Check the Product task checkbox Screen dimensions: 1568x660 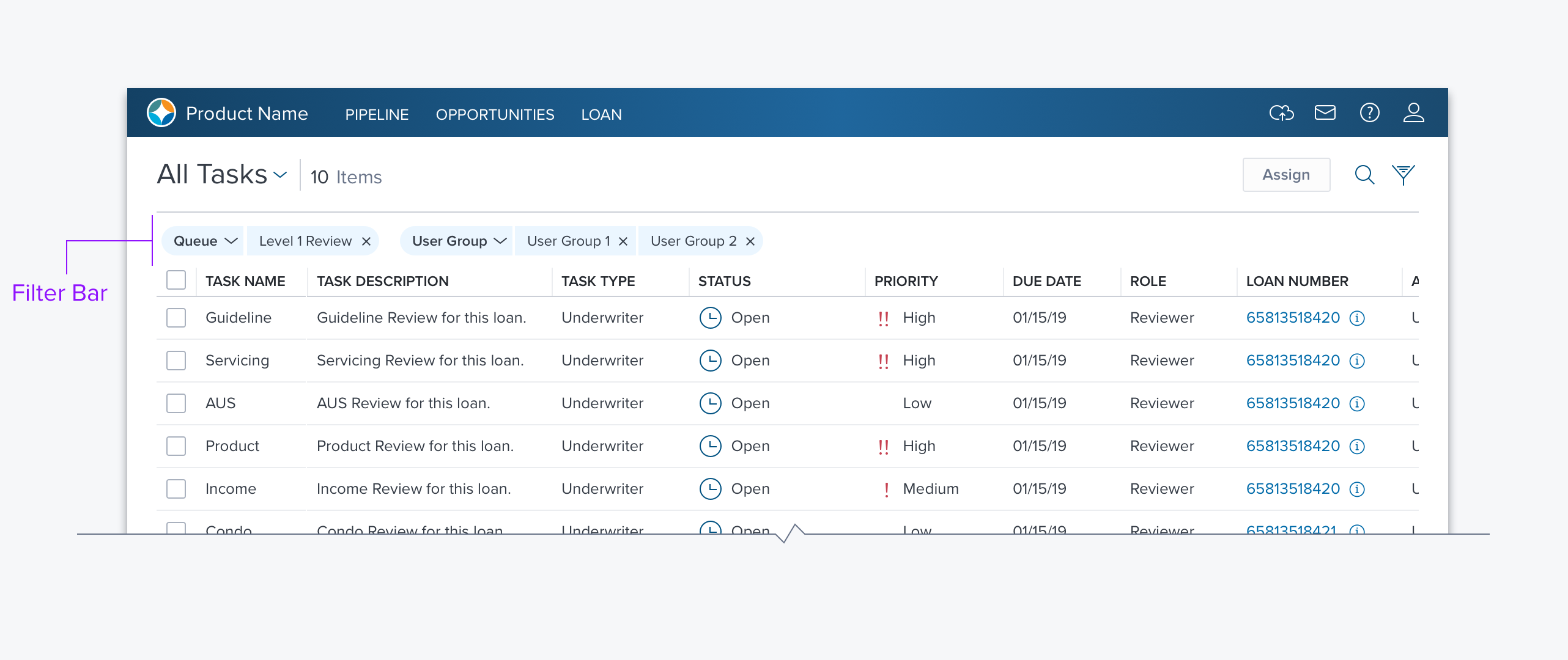tap(176, 446)
